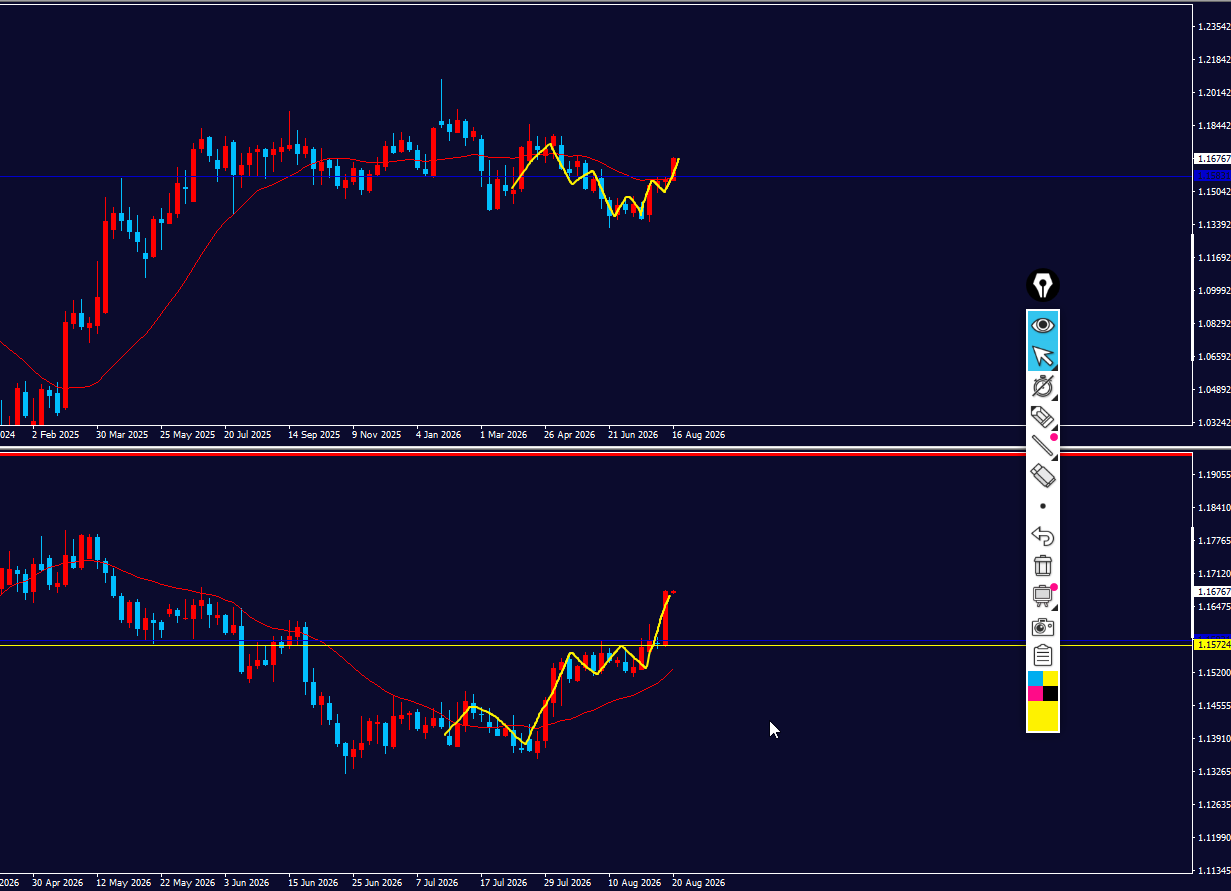
Task: Click the 2 Feb 2025 date label
Action: pyautogui.click(x=55, y=435)
